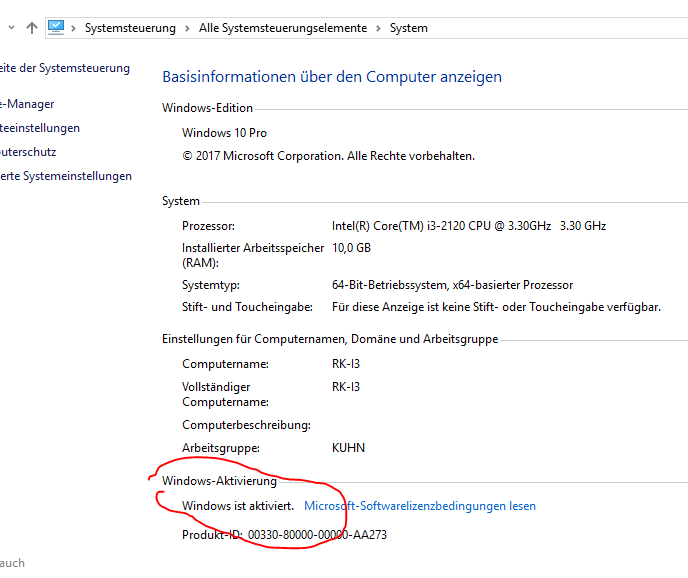
Task: Click the Windows-Edition section header
Action: [x=207, y=108]
